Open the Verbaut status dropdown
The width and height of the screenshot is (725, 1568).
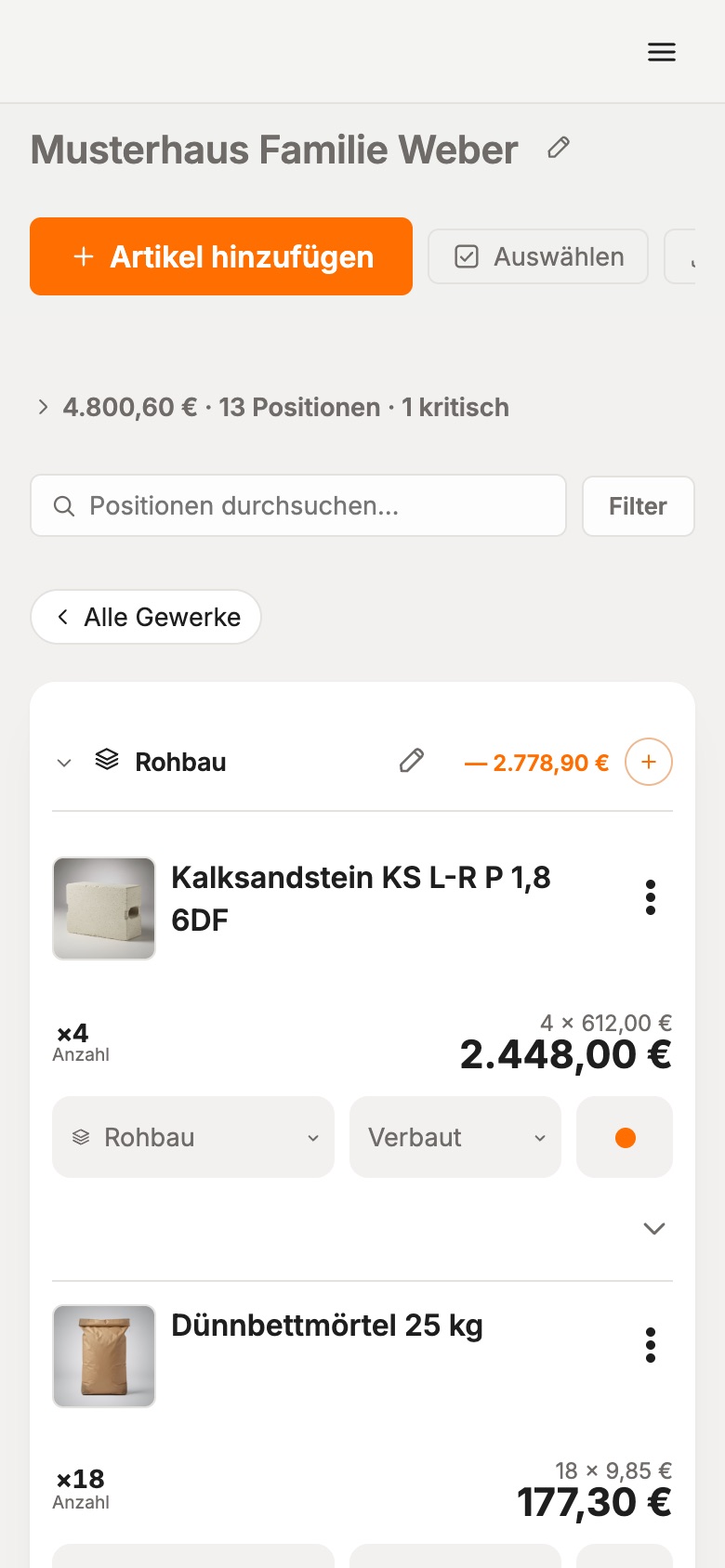coord(455,1137)
